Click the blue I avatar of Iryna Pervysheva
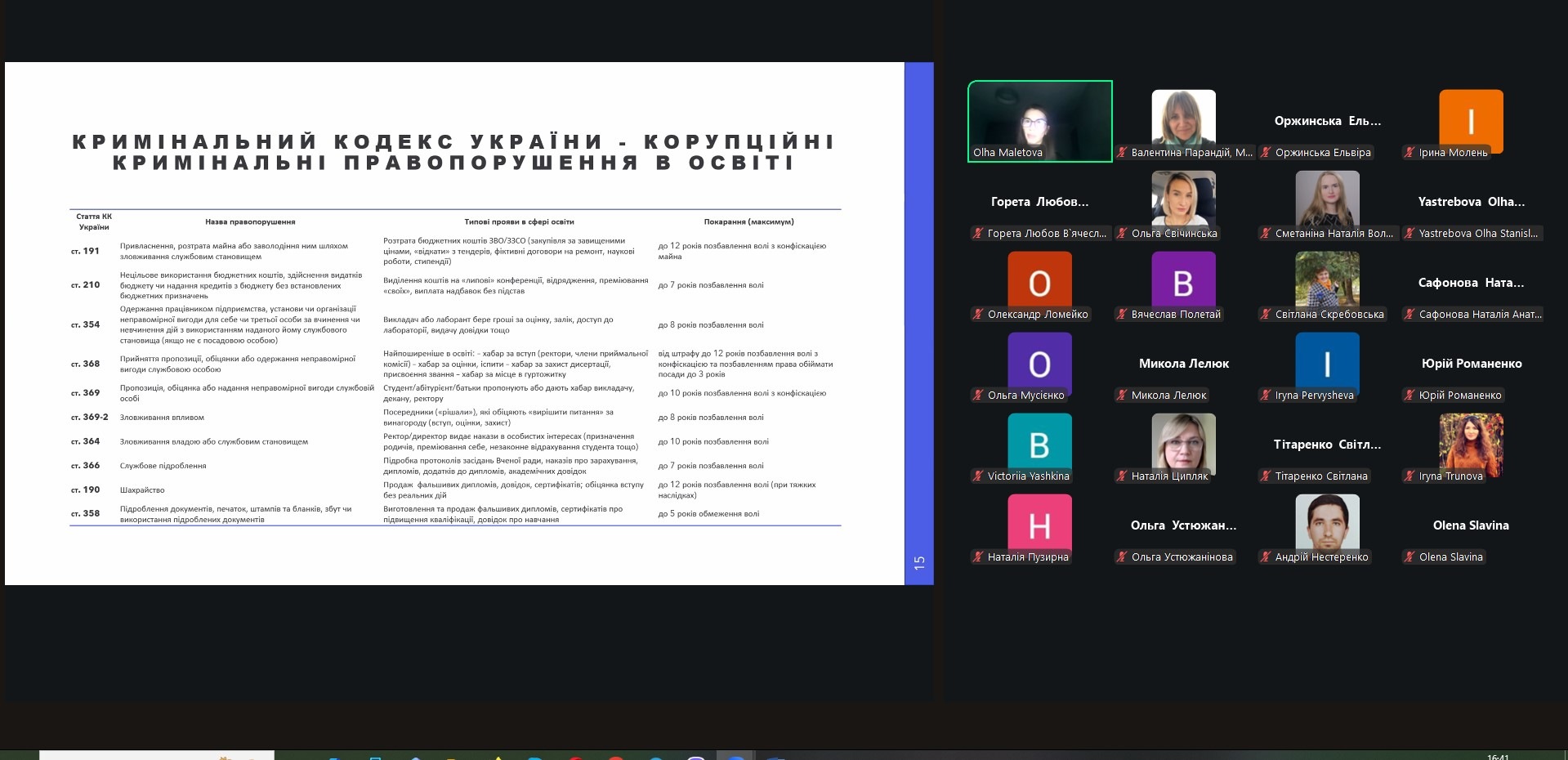1568x760 pixels. (1327, 362)
